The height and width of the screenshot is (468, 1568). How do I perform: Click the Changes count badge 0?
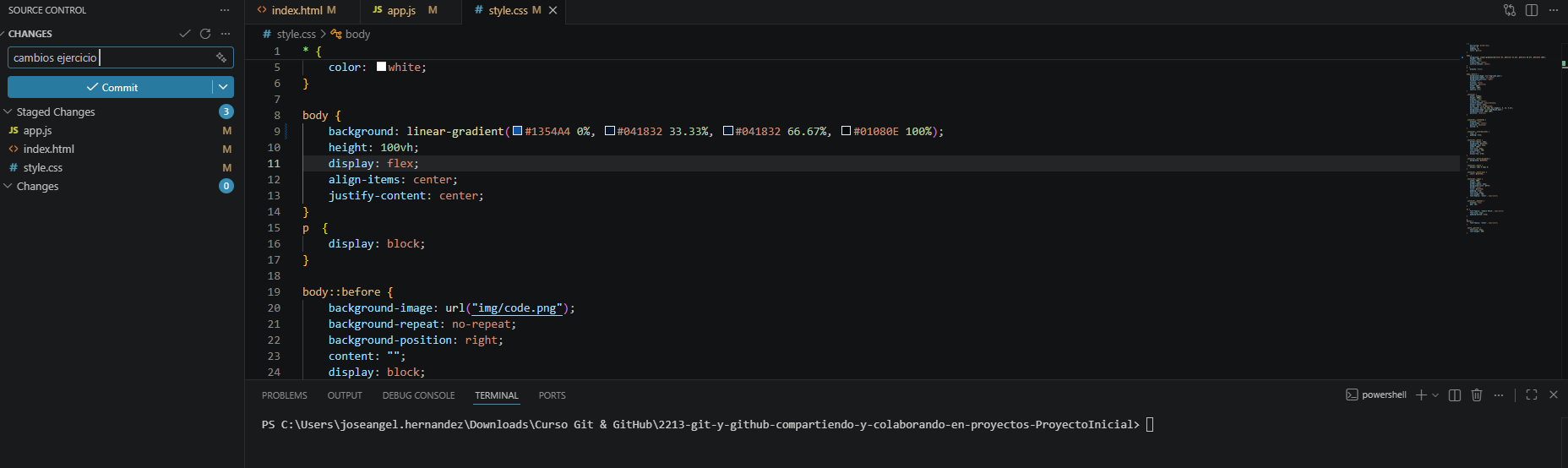click(x=226, y=186)
